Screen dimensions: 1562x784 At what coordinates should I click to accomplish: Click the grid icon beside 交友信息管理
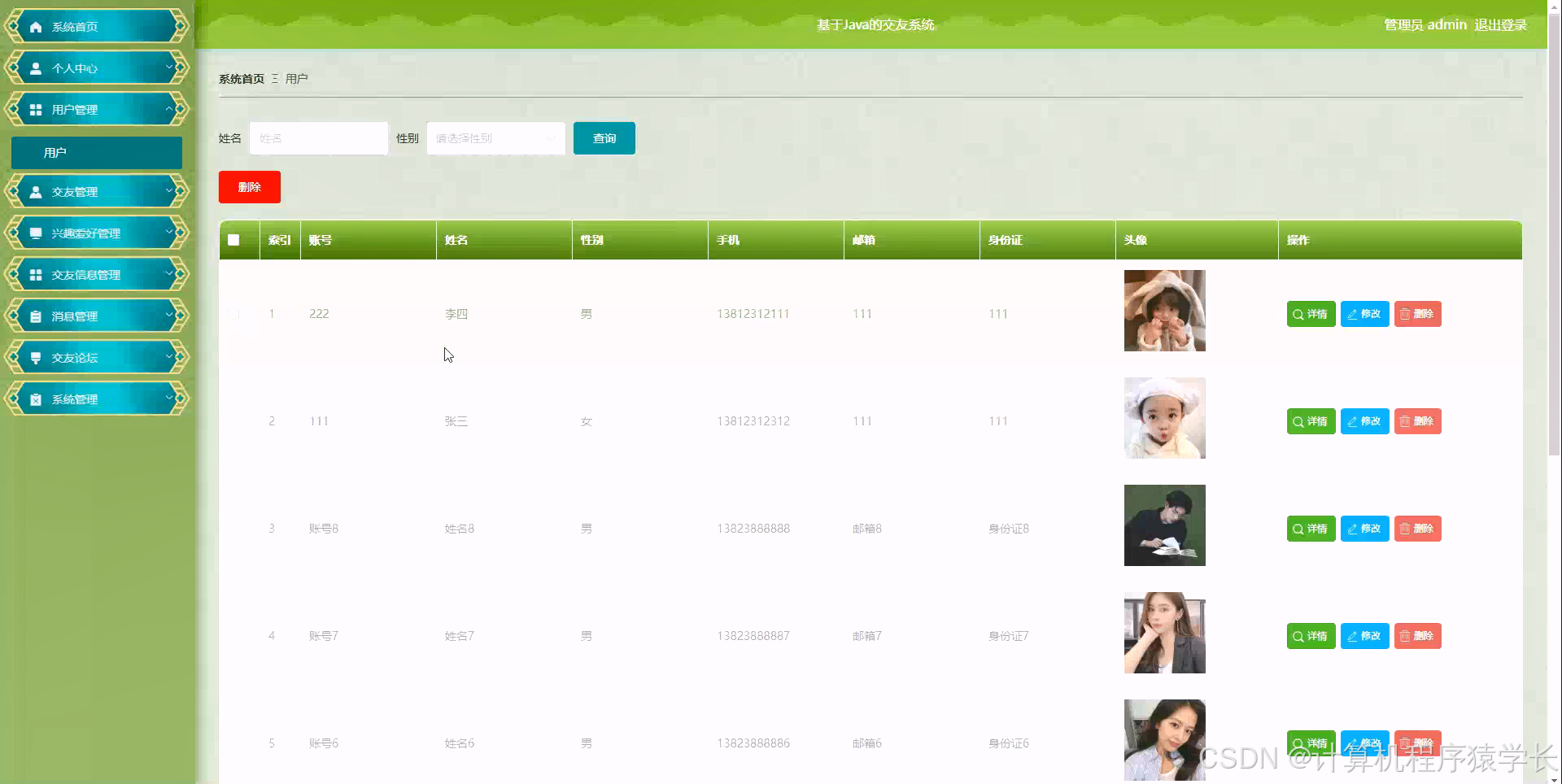pyautogui.click(x=36, y=275)
